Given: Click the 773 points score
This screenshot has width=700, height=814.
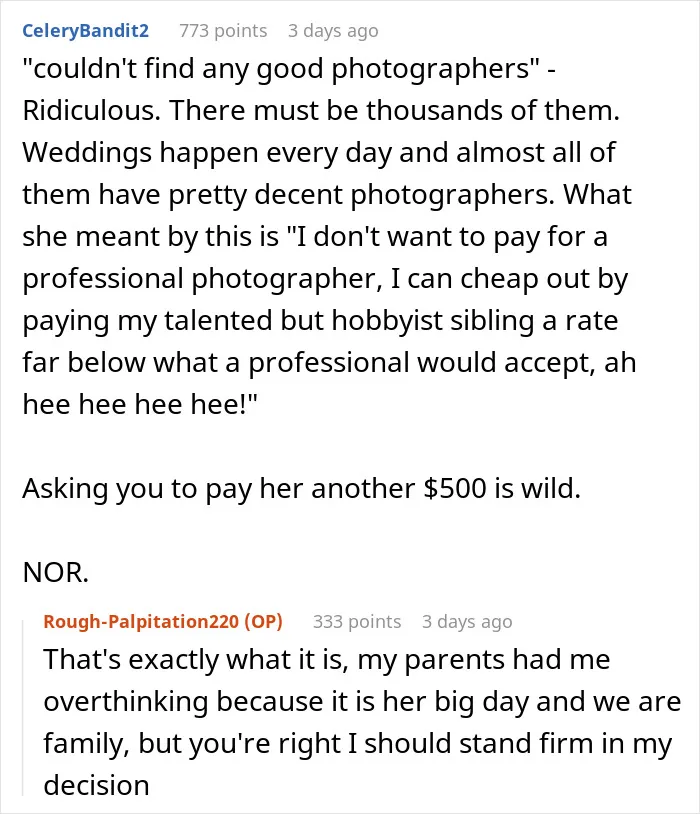Looking at the screenshot, I should point(223,31).
